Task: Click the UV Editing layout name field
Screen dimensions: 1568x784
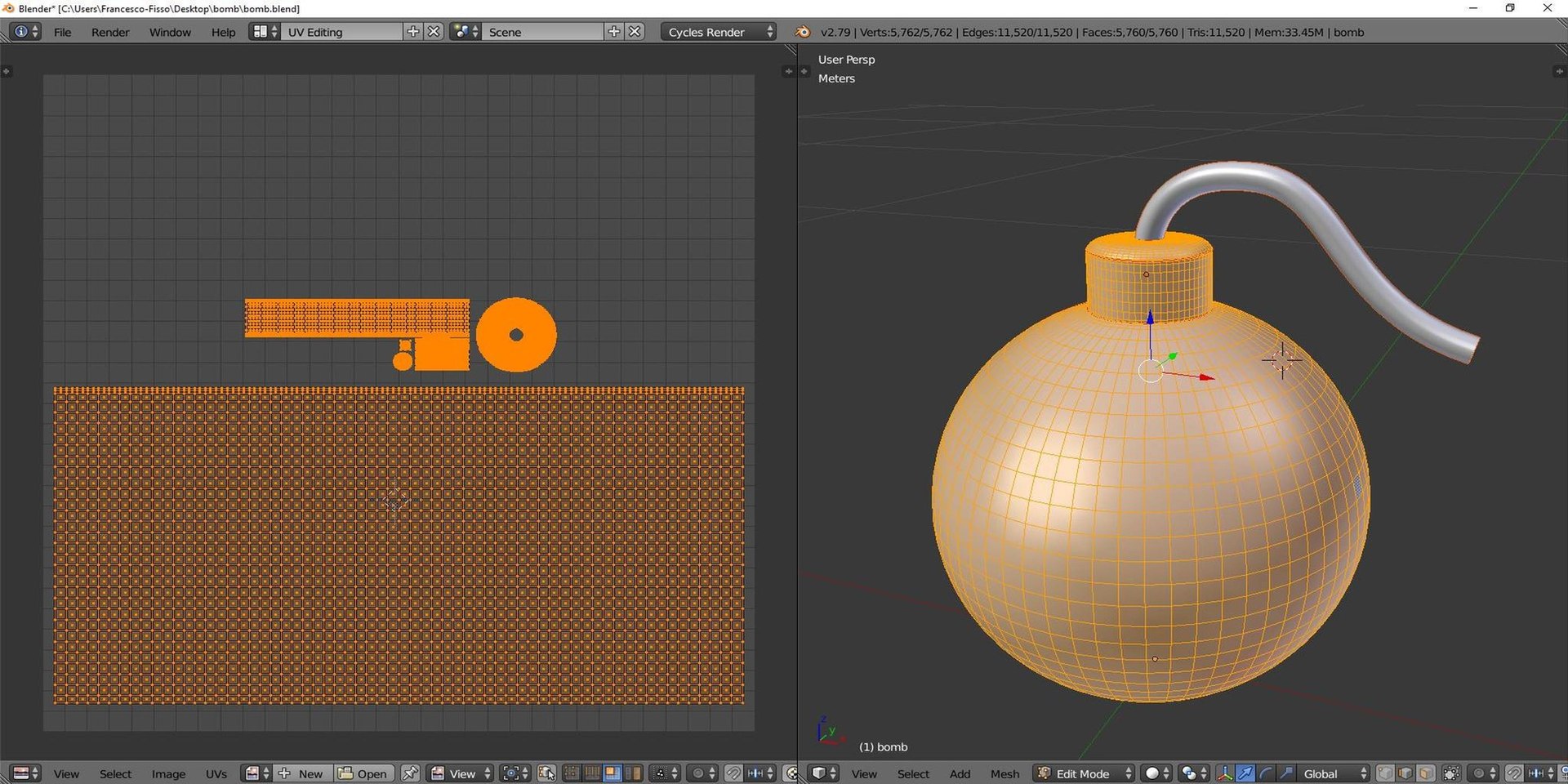Action: click(x=343, y=32)
